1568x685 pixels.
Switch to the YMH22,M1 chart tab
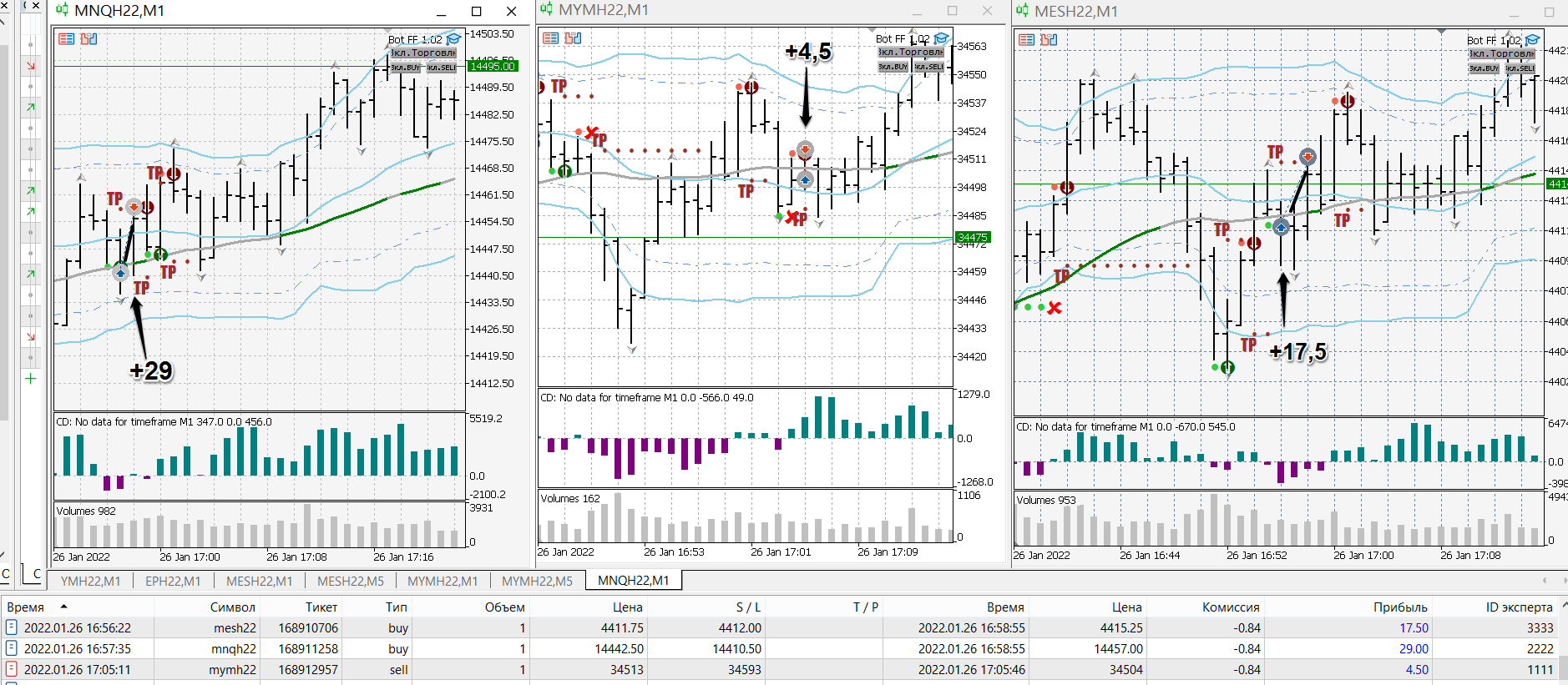[x=90, y=581]
